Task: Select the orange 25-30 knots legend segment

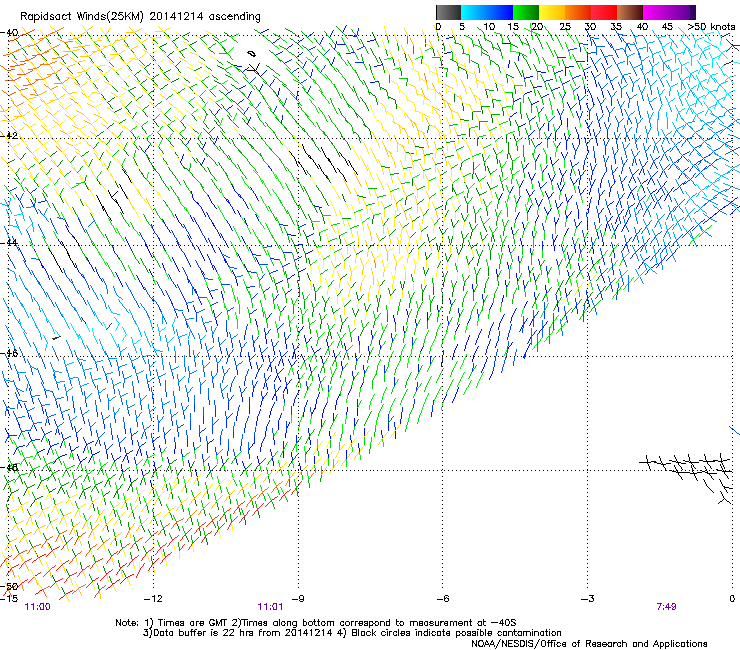Action: (578, 12)
